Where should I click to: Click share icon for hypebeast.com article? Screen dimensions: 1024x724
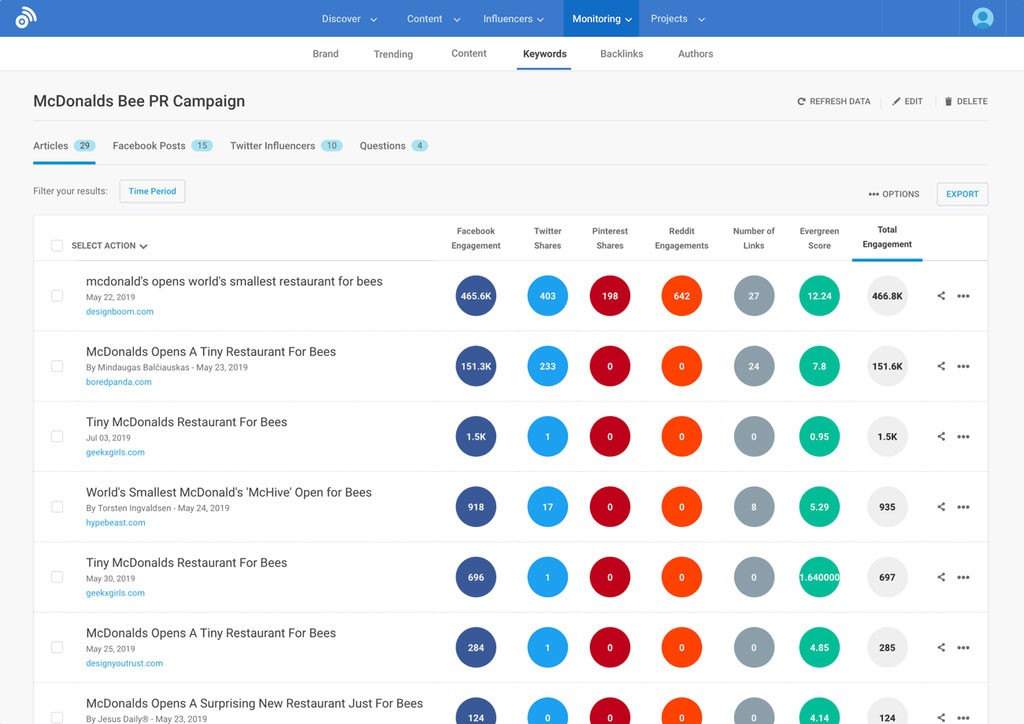[x=941, y=507]
